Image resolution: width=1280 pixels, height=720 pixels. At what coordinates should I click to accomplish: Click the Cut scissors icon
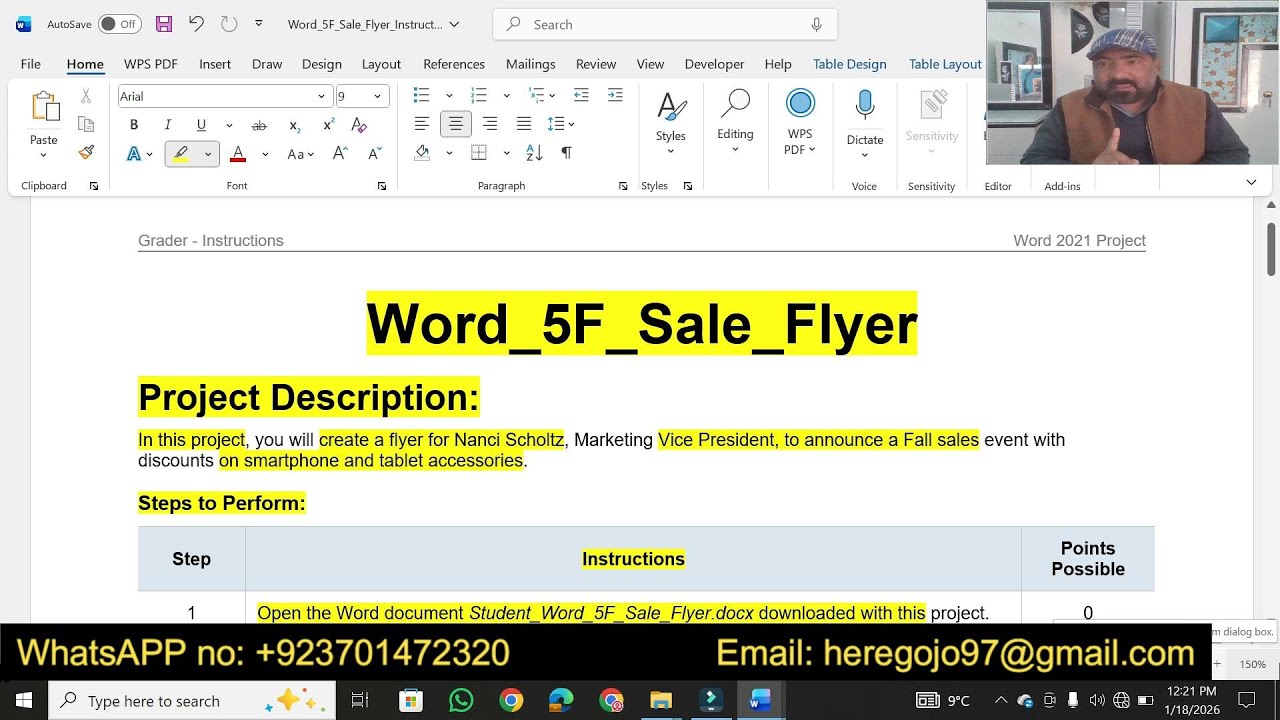click(86, 96)
